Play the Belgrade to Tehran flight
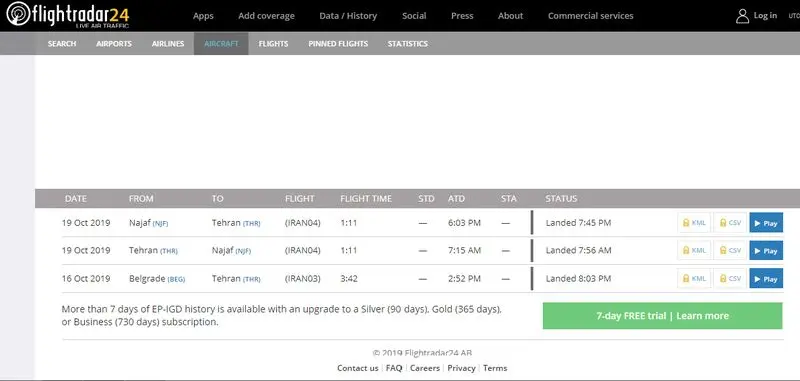Viewport: 800px width, 381px height. (x=766, y=278)
